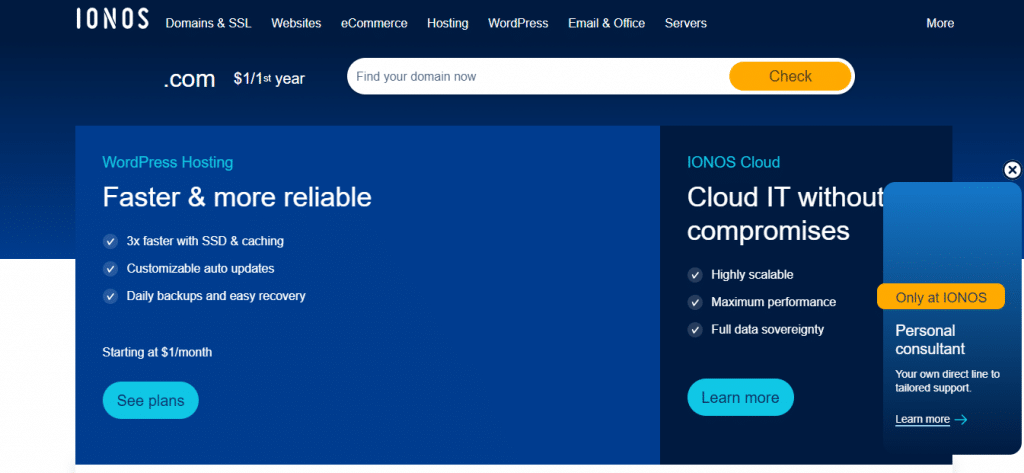The image size is (1024, 473).
Task: Close the personal consultant popup
Action: pyautogui.click(x=1012, y=170)
